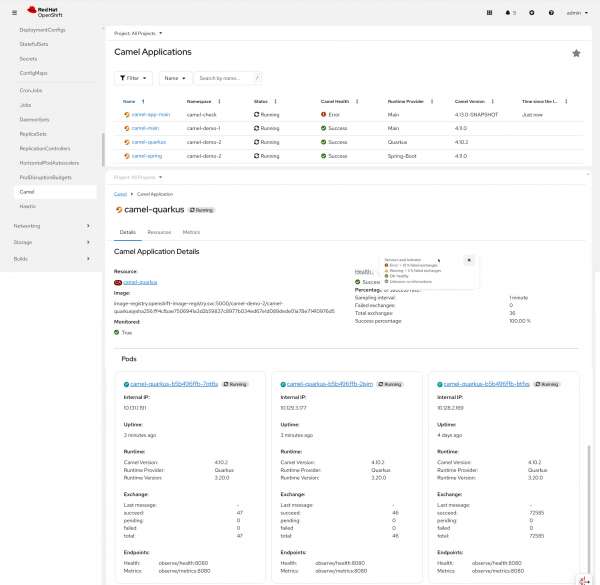This screenshot has width=600, height=585.
Task: Expand the Networking sidebar section
Action: pyautogui.click(x=40, y=226)
